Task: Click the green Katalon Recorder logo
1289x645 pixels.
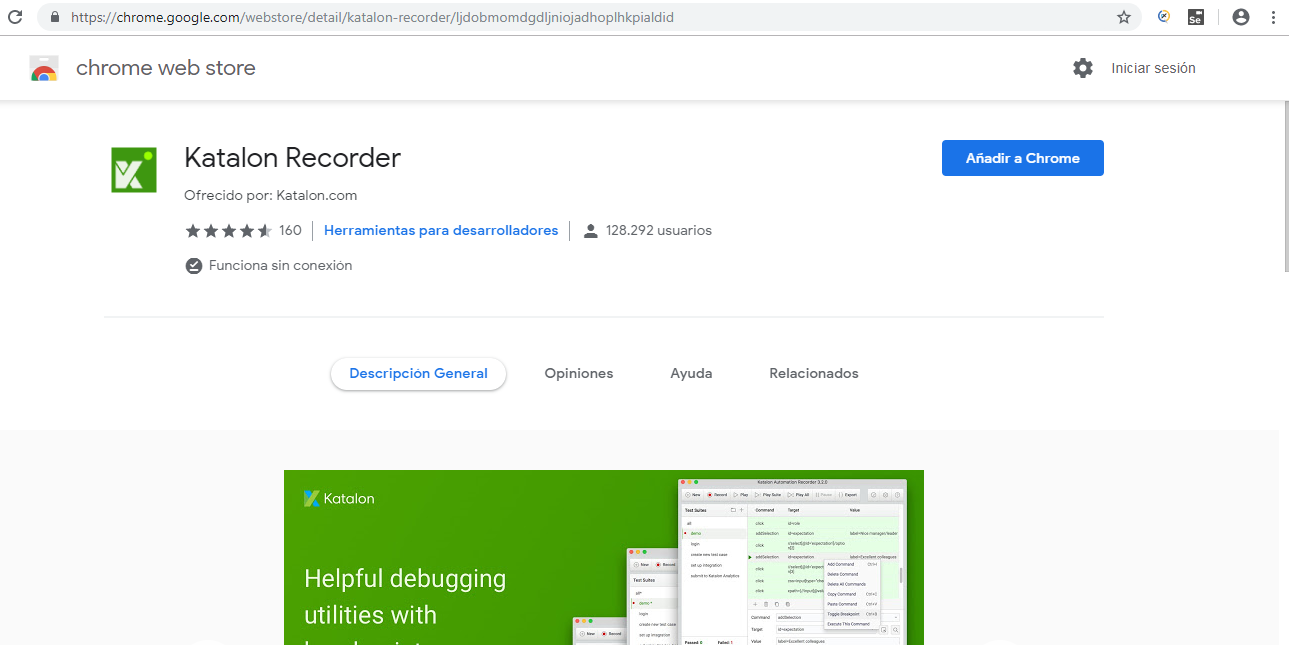Action: 134,169
